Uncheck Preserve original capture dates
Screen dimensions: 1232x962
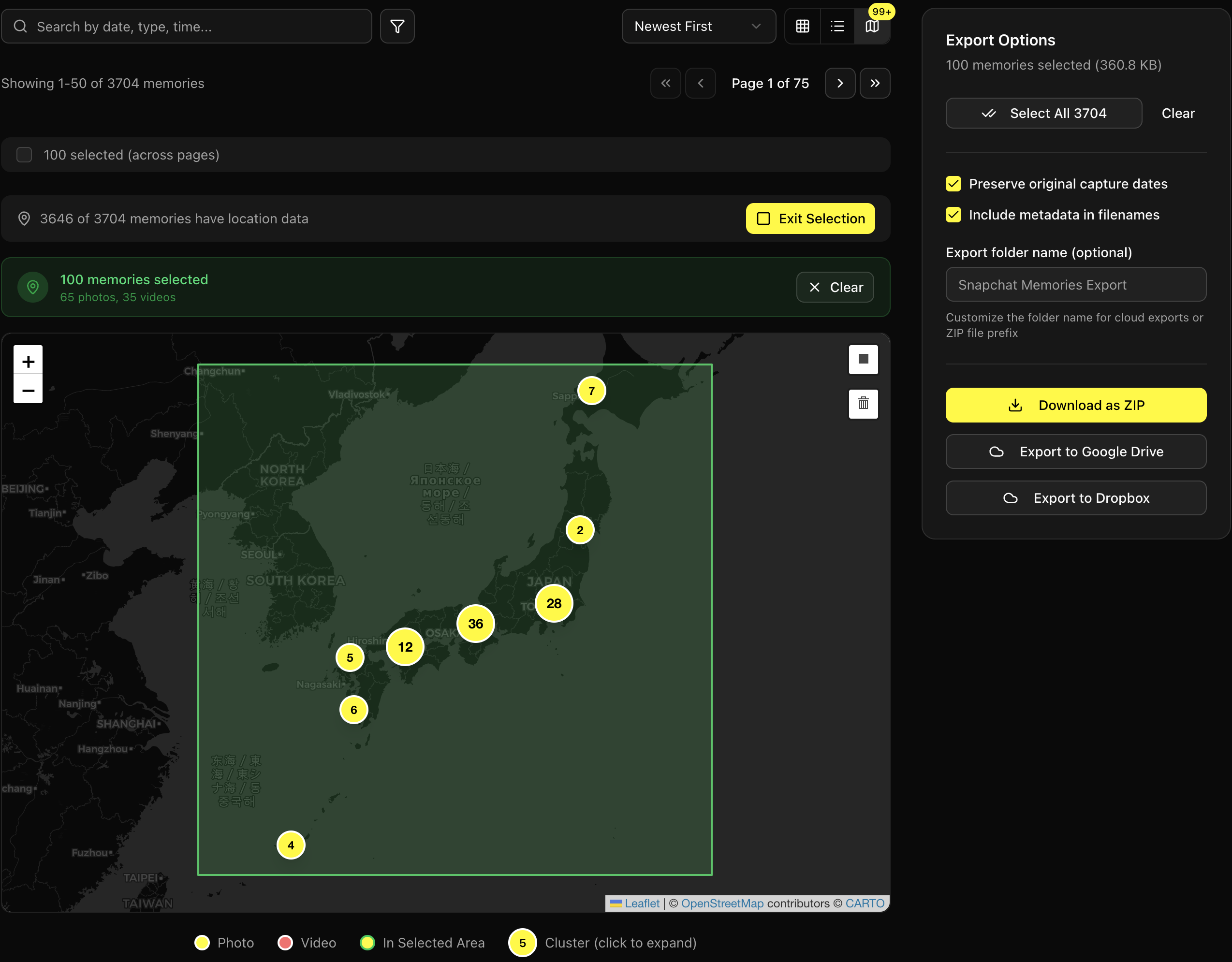click(x=953, y=184)
